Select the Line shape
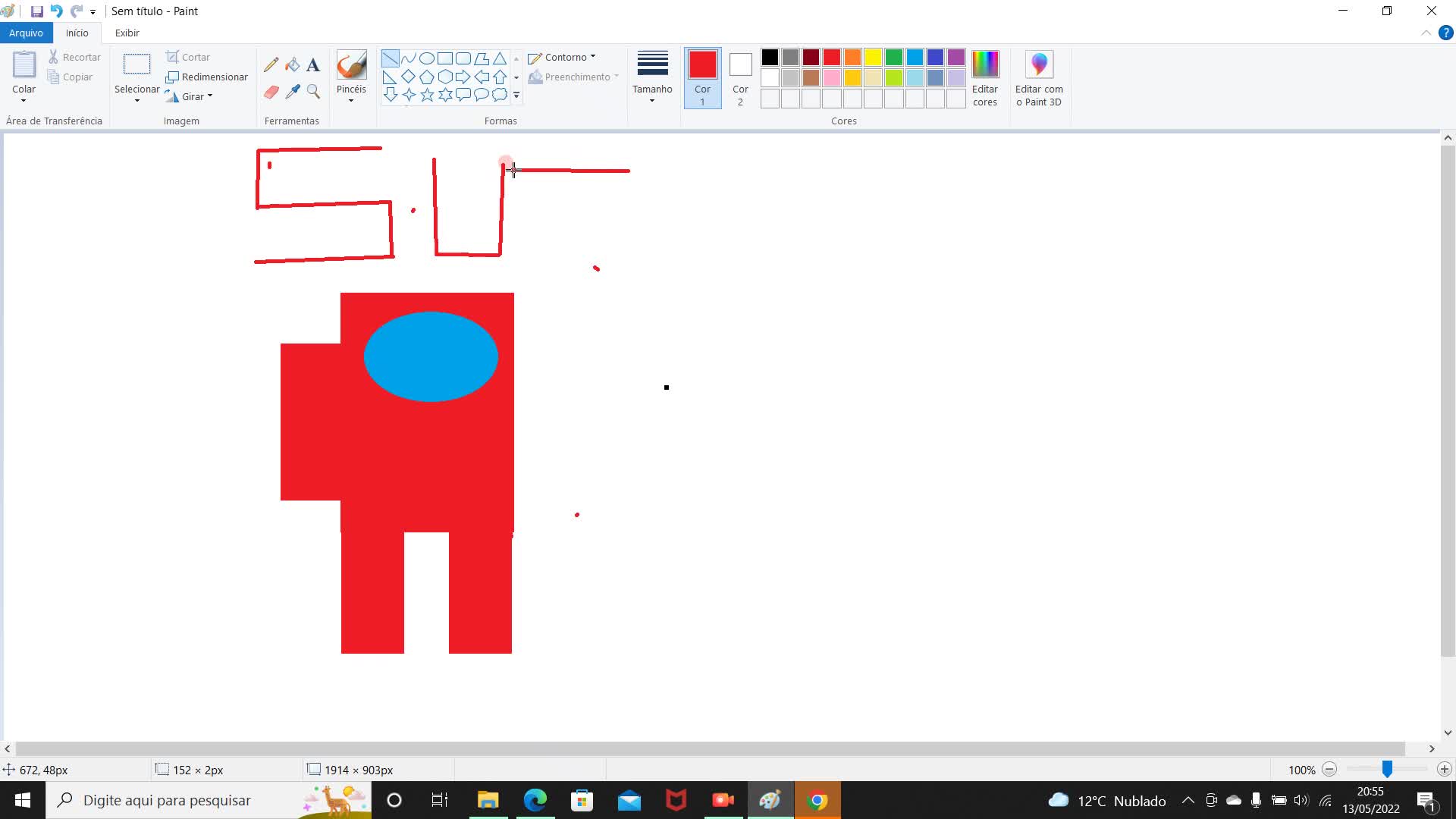The image size is (1456, 819). coord(390,58)
